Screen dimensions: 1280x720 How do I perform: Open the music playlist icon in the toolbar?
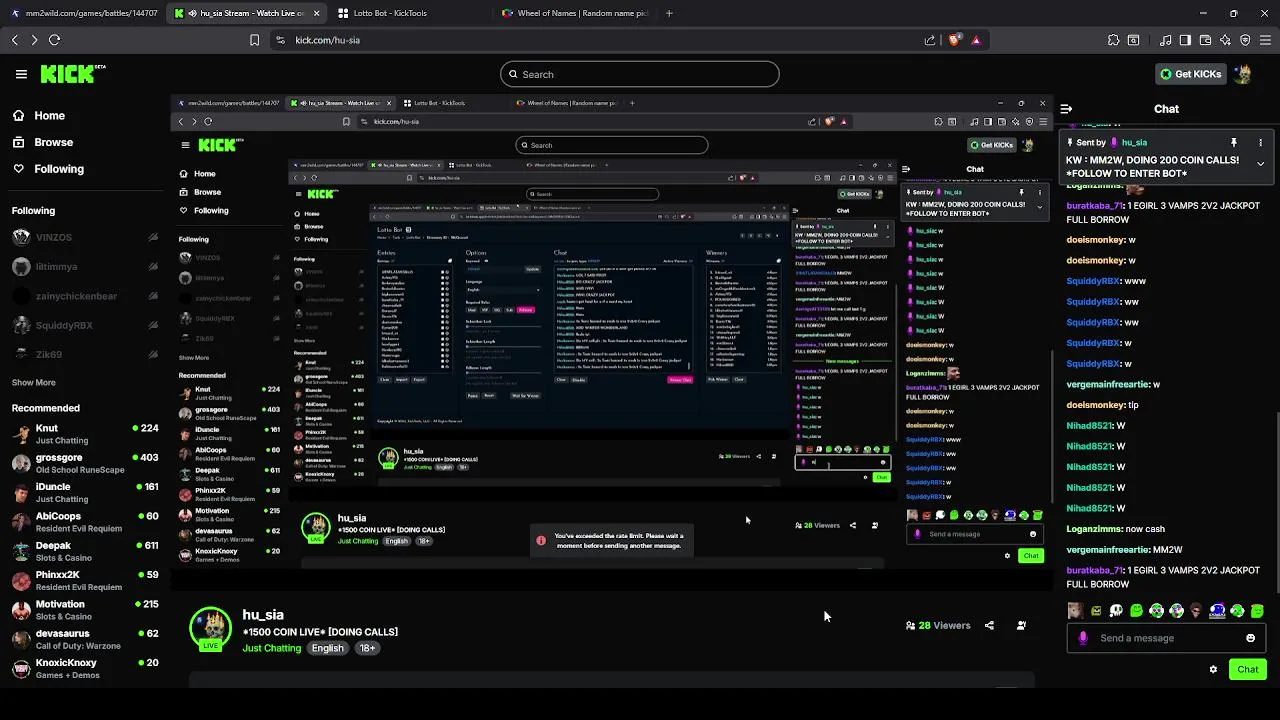pos(1165,40)
